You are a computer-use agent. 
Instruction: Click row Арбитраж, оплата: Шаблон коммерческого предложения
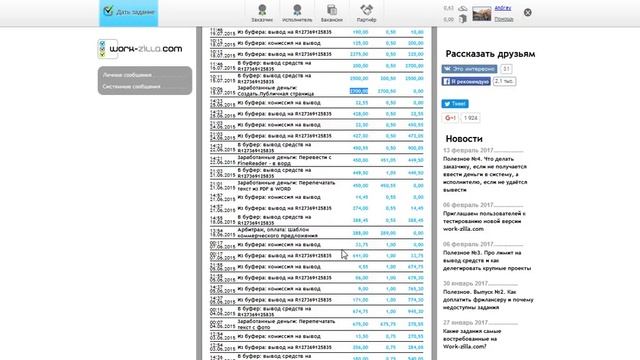click(317, 233)
